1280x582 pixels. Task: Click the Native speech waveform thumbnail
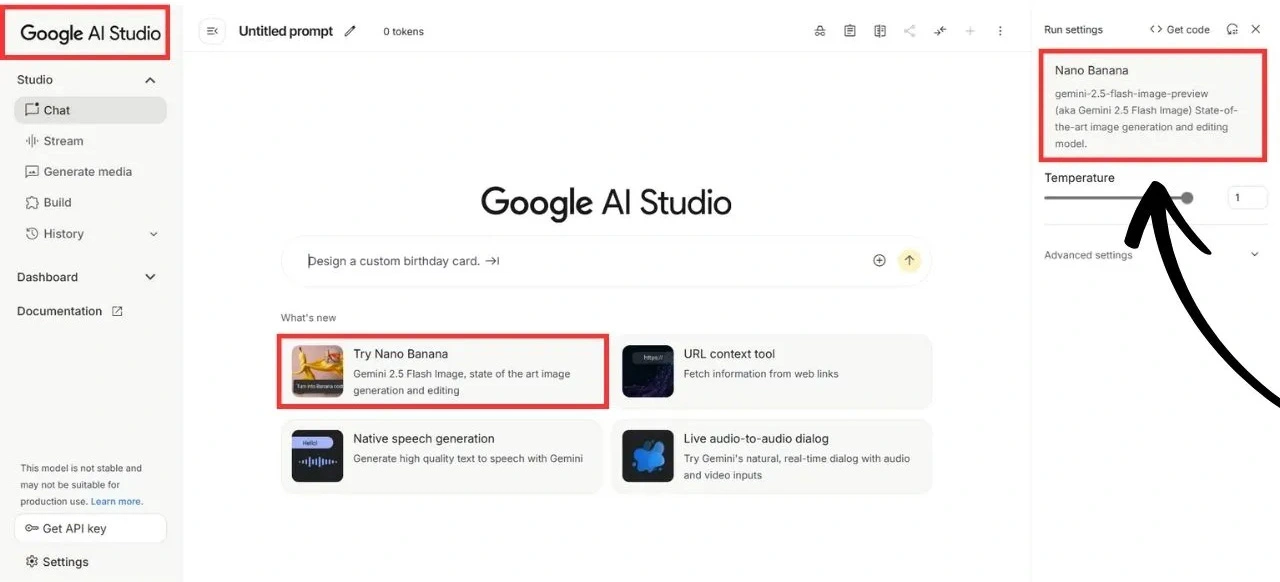pos(318,456)
